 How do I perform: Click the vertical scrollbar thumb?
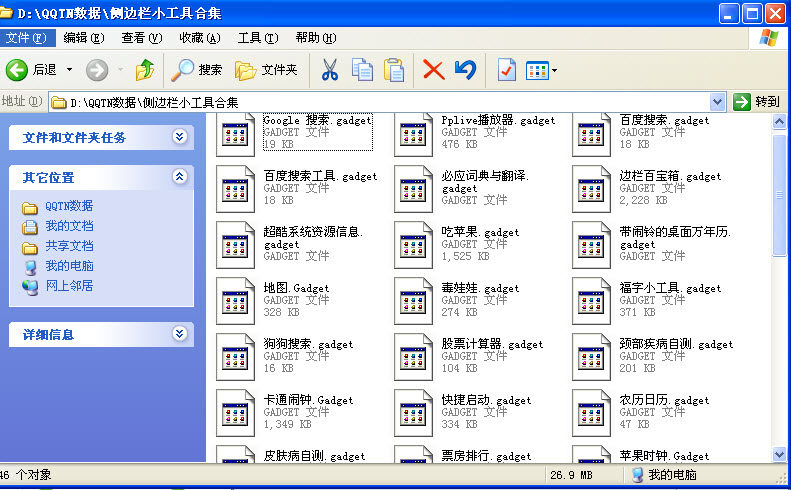click(x=779, y=195)
